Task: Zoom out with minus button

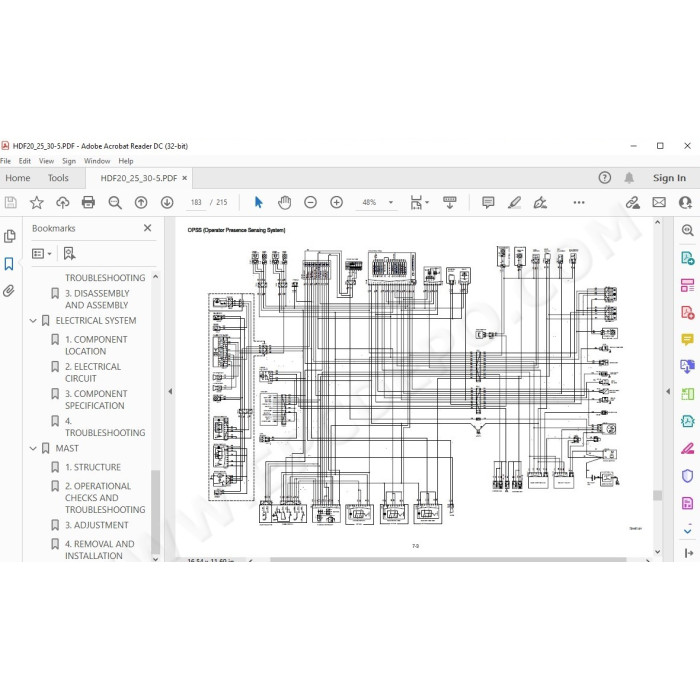Action: pos(310,203)
